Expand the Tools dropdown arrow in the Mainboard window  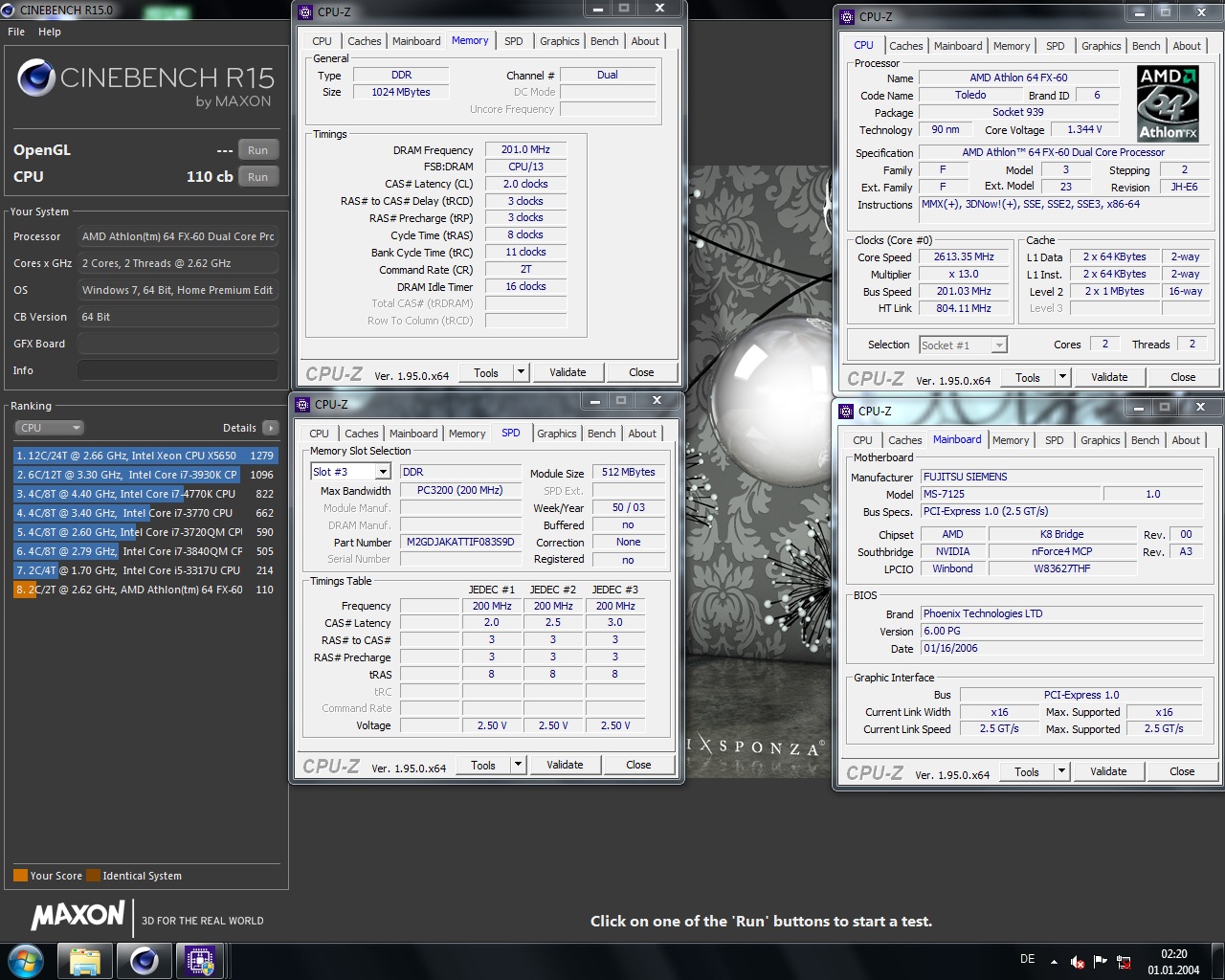1061,771
